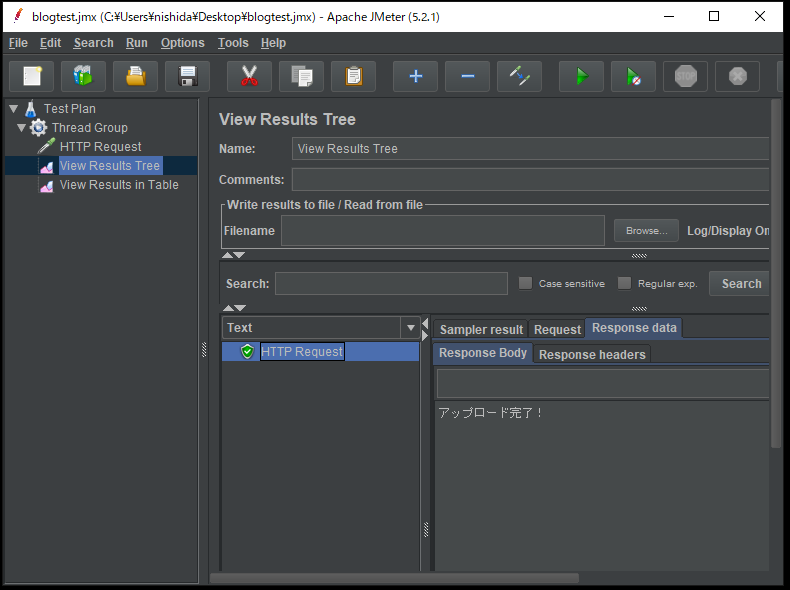Click the Cut scissors icon
Image resolution: width=790 pixels, height=590 pixels.
click(249, 77)
